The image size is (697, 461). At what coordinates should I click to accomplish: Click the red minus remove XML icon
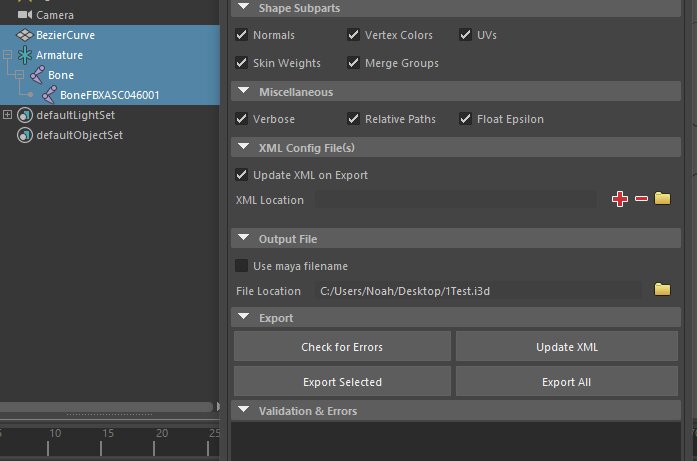pos(641,199)
